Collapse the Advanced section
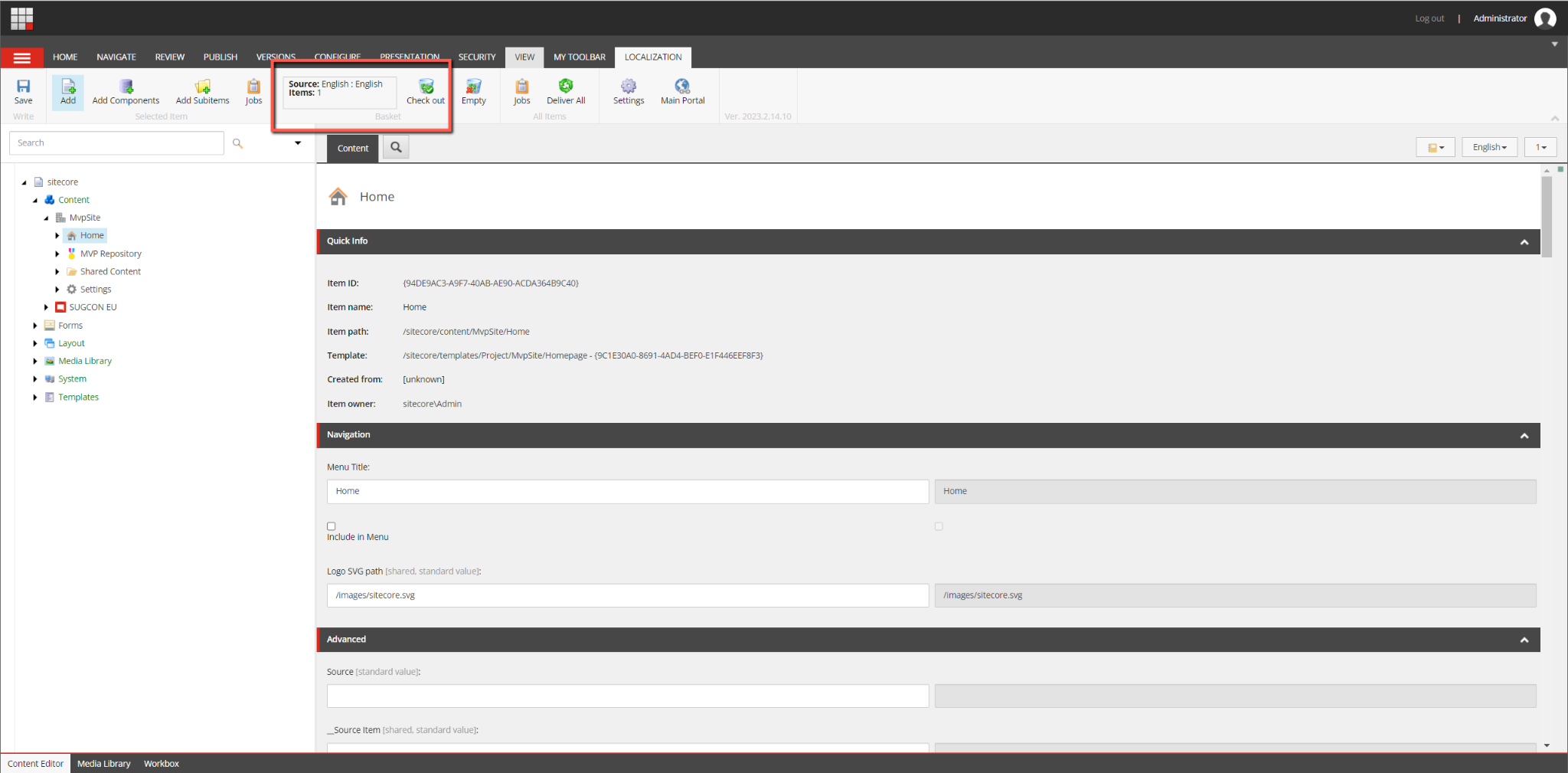 tap(1524, 640)
